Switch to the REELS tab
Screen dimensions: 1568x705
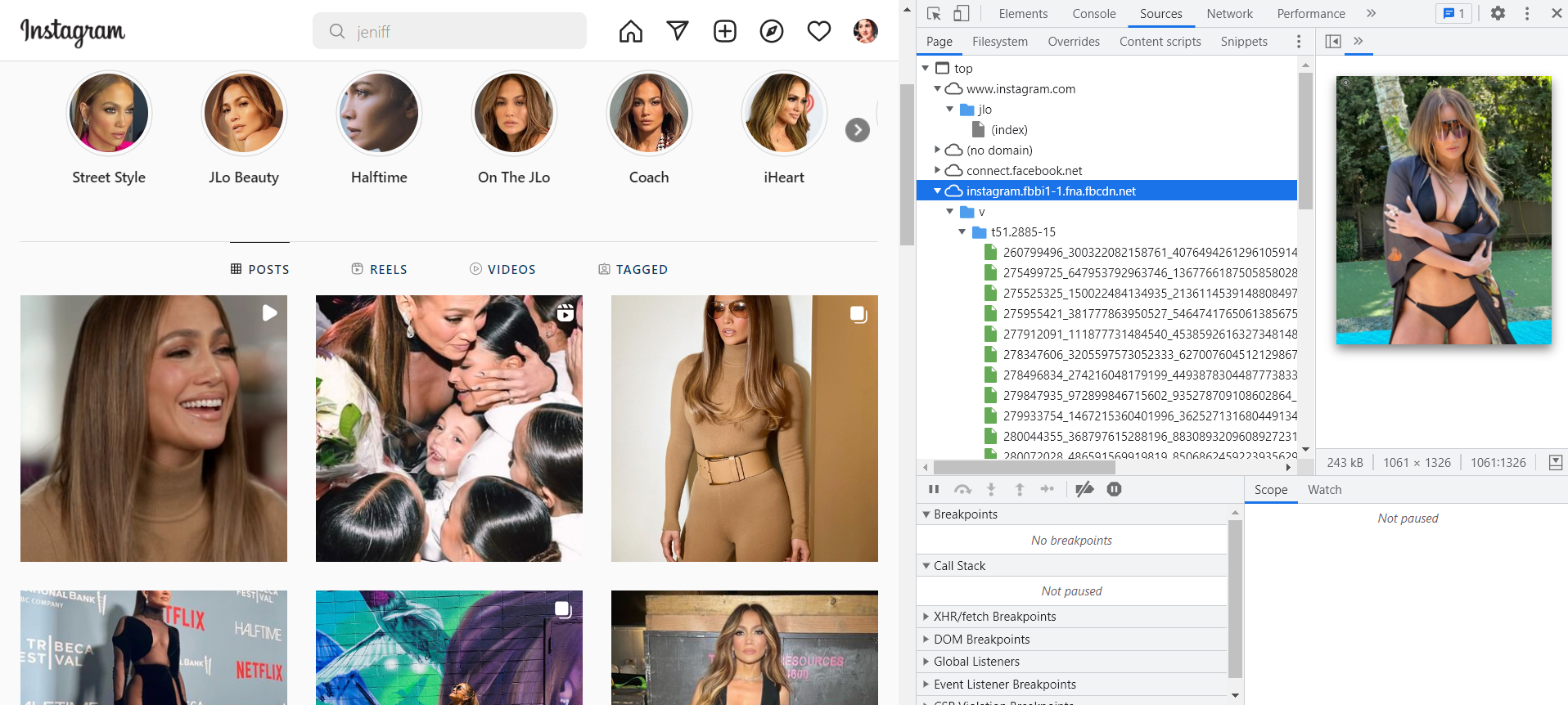pos(380,269)
